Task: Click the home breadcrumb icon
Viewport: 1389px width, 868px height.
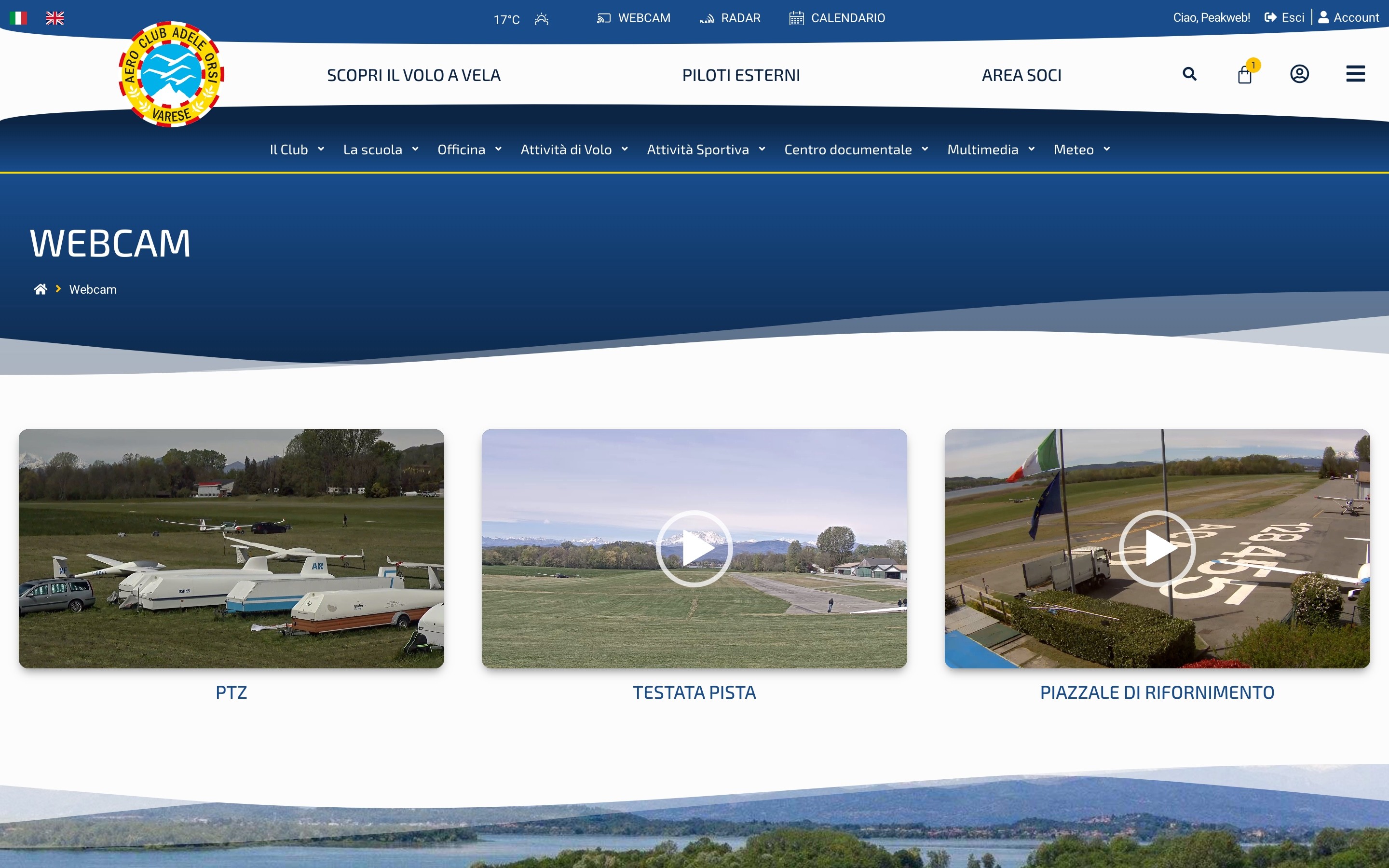Action: (40, 289)
